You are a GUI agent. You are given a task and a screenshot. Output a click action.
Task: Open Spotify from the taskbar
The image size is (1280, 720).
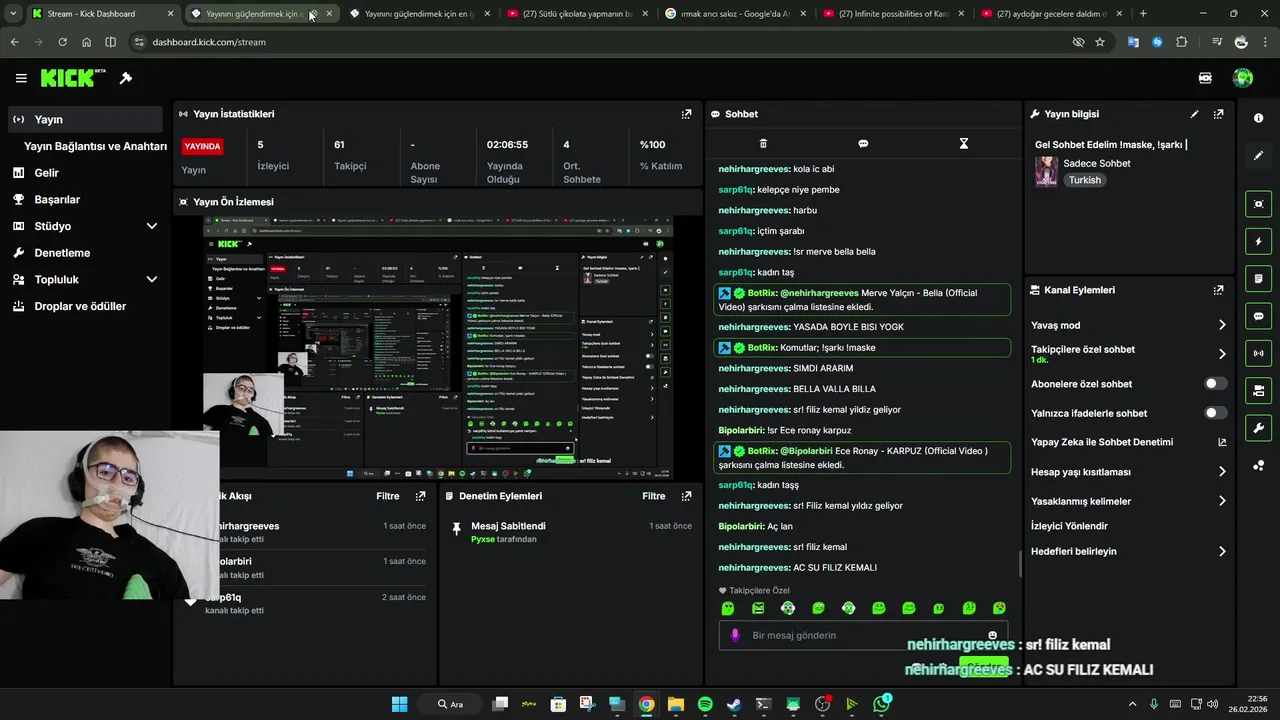pyautogui.click(x=705, y=704)
